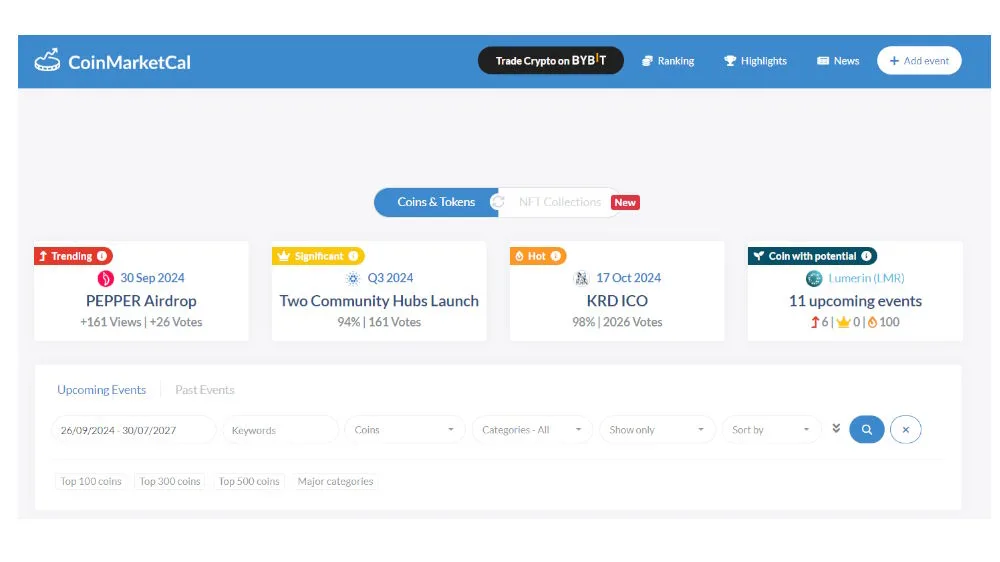Open Two Community Hubs Launch event

pyautogui.click(x=379, y=300)
